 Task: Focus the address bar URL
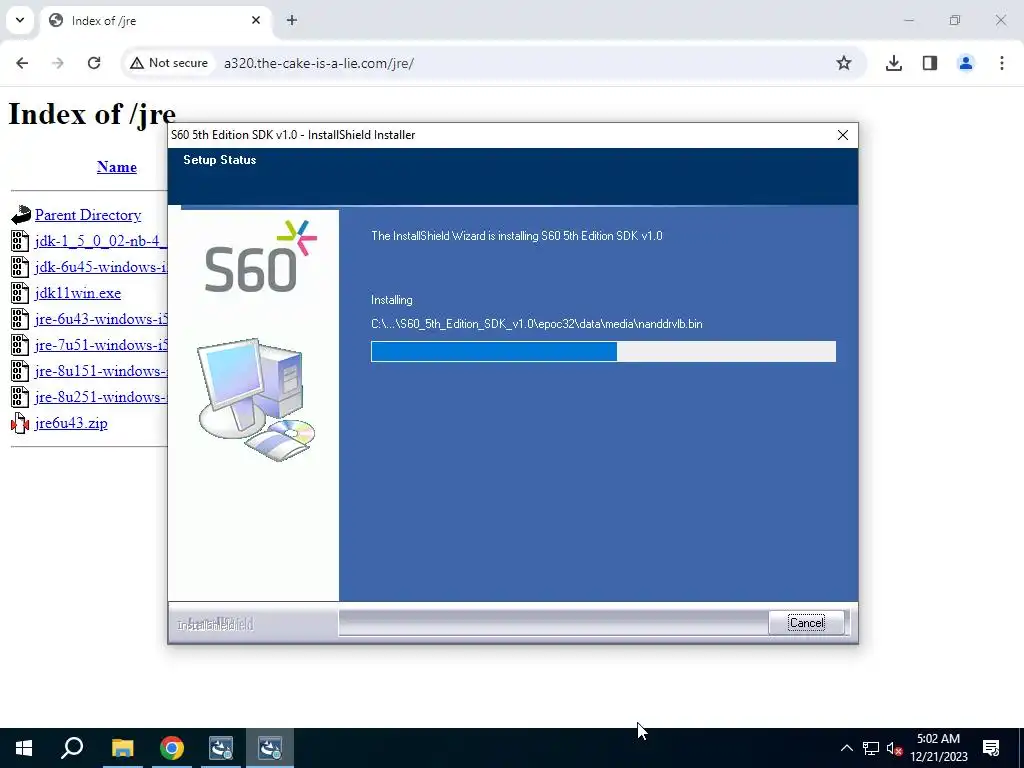point(319,63)
